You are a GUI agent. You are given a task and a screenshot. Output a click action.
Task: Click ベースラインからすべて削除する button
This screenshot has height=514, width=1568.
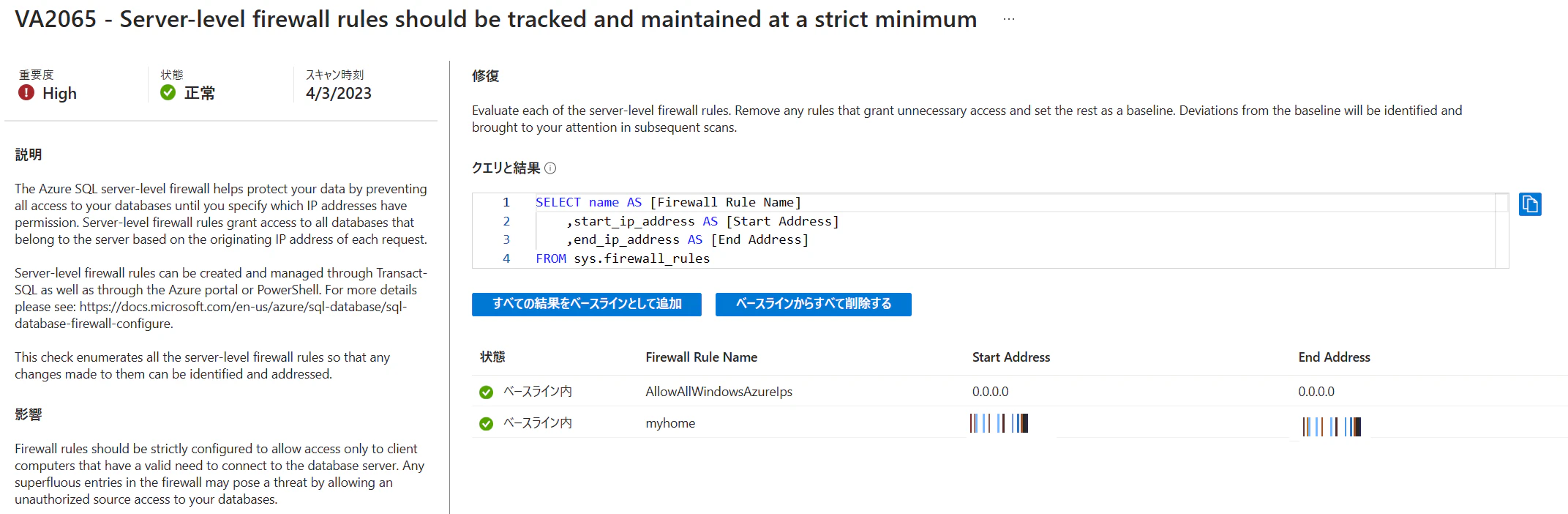pyautogui.click(x=814, y=304)
